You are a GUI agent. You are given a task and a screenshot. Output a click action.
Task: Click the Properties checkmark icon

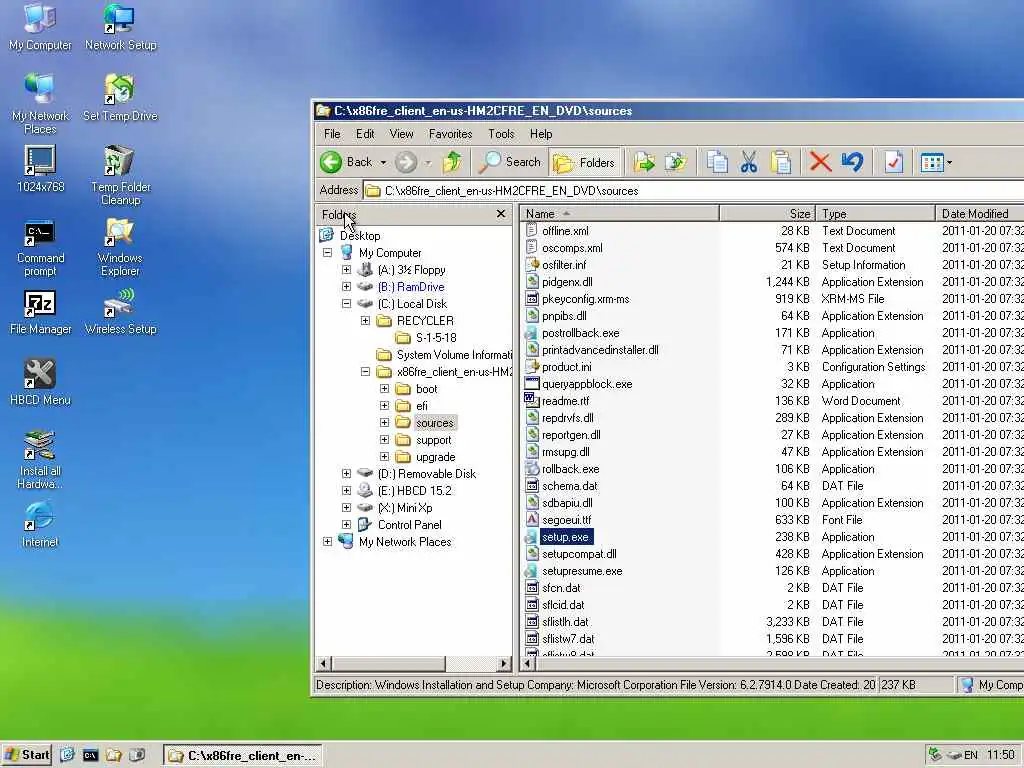point(893,162)
